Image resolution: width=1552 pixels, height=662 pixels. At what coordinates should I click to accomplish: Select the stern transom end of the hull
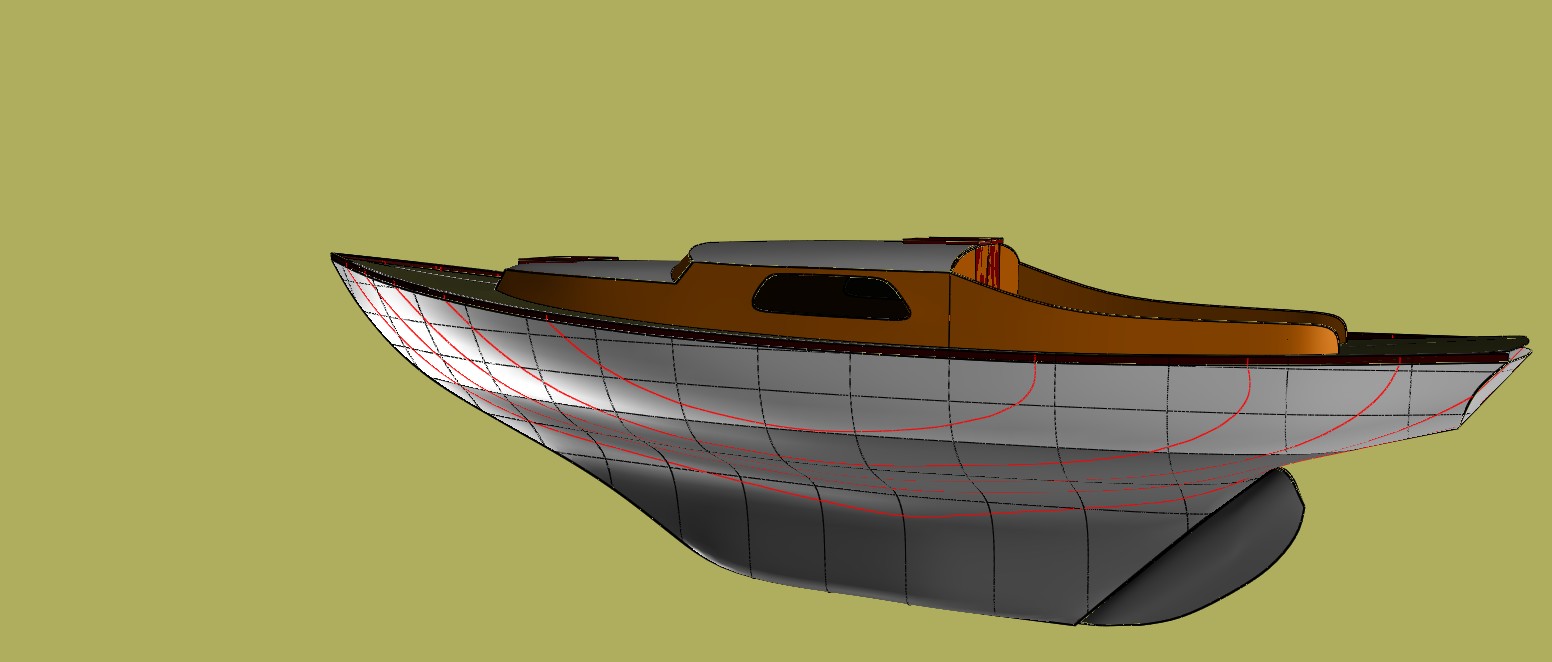[x=1490, y=390]
